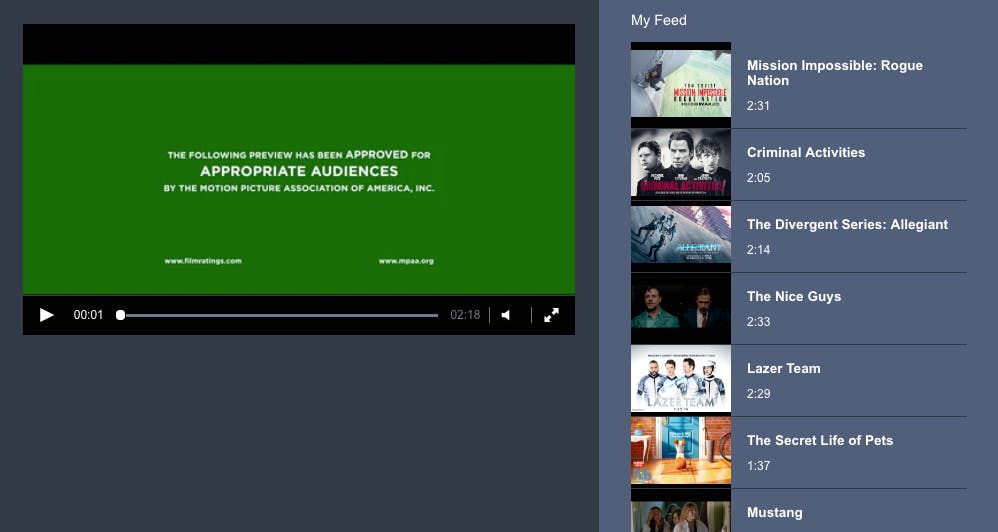Open the Criminal Activities thumbnail

680,163
